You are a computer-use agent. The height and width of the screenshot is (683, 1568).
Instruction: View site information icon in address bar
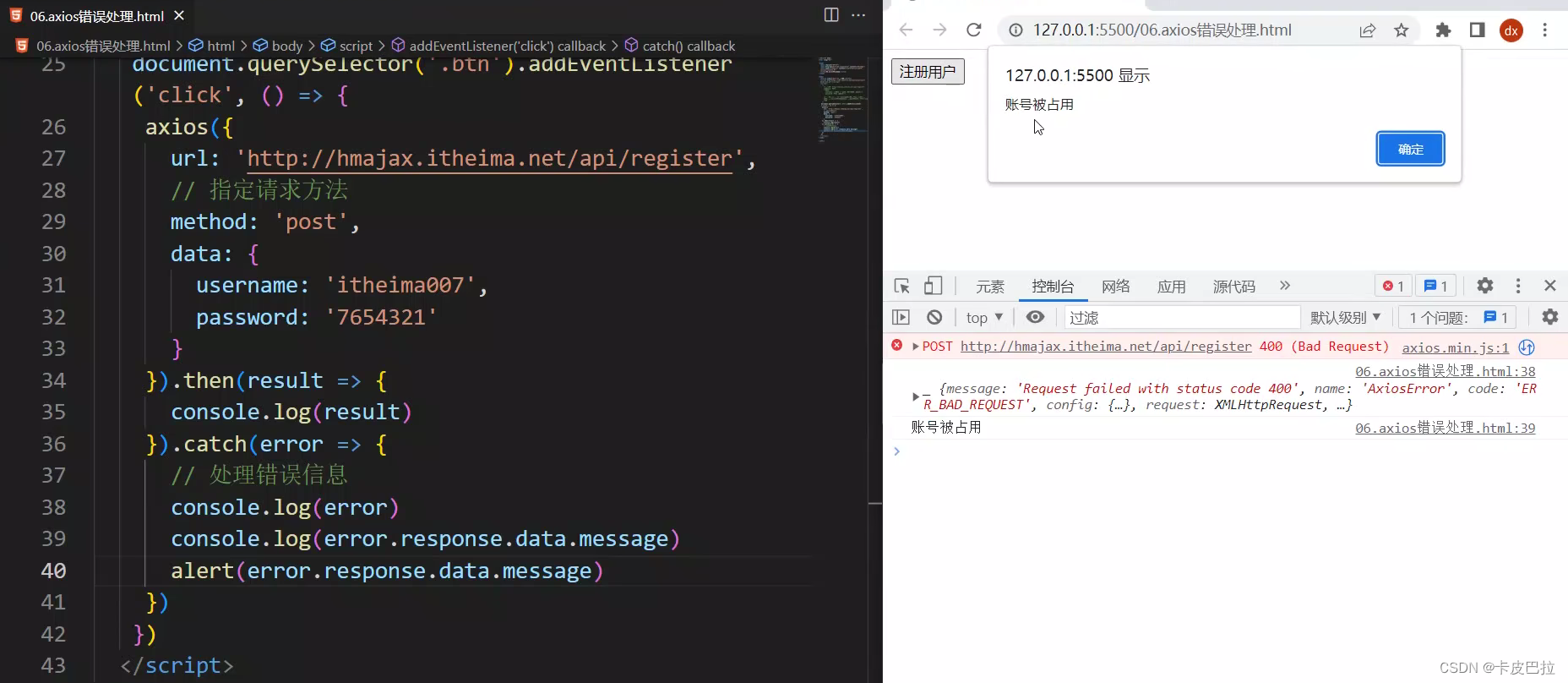1015,30
